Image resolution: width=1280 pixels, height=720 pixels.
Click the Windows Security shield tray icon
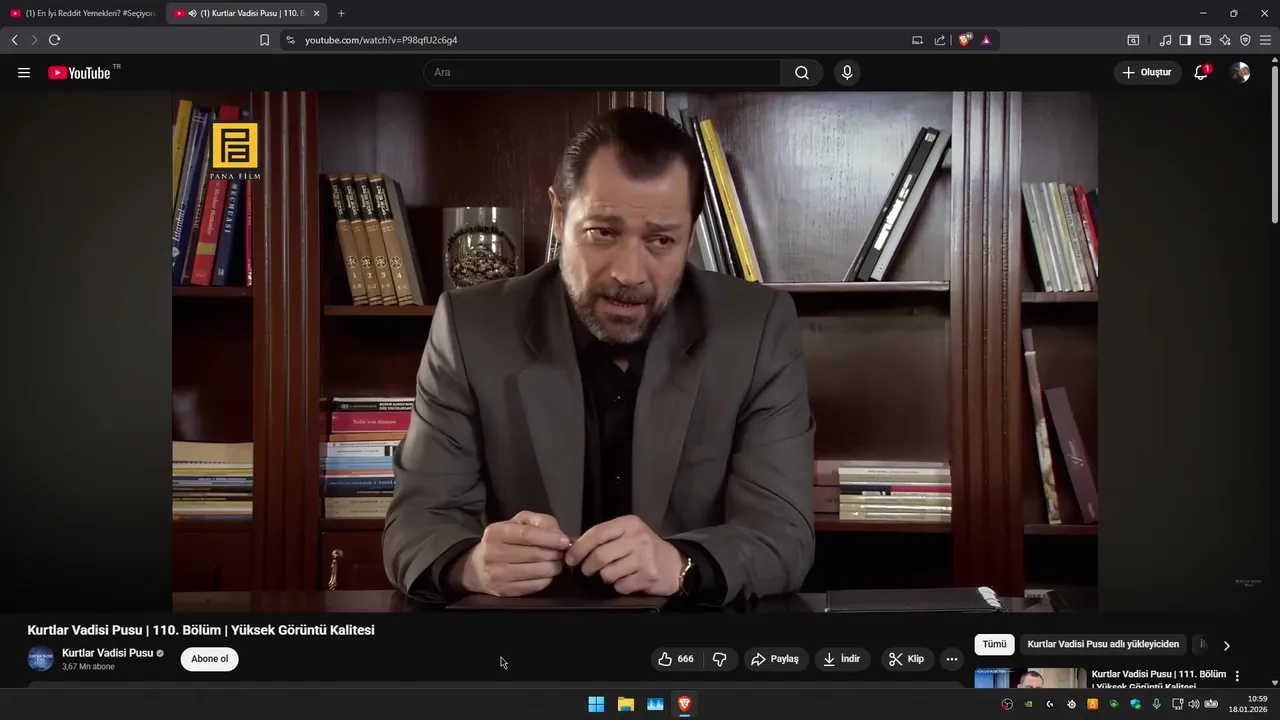coord(1135,704)
